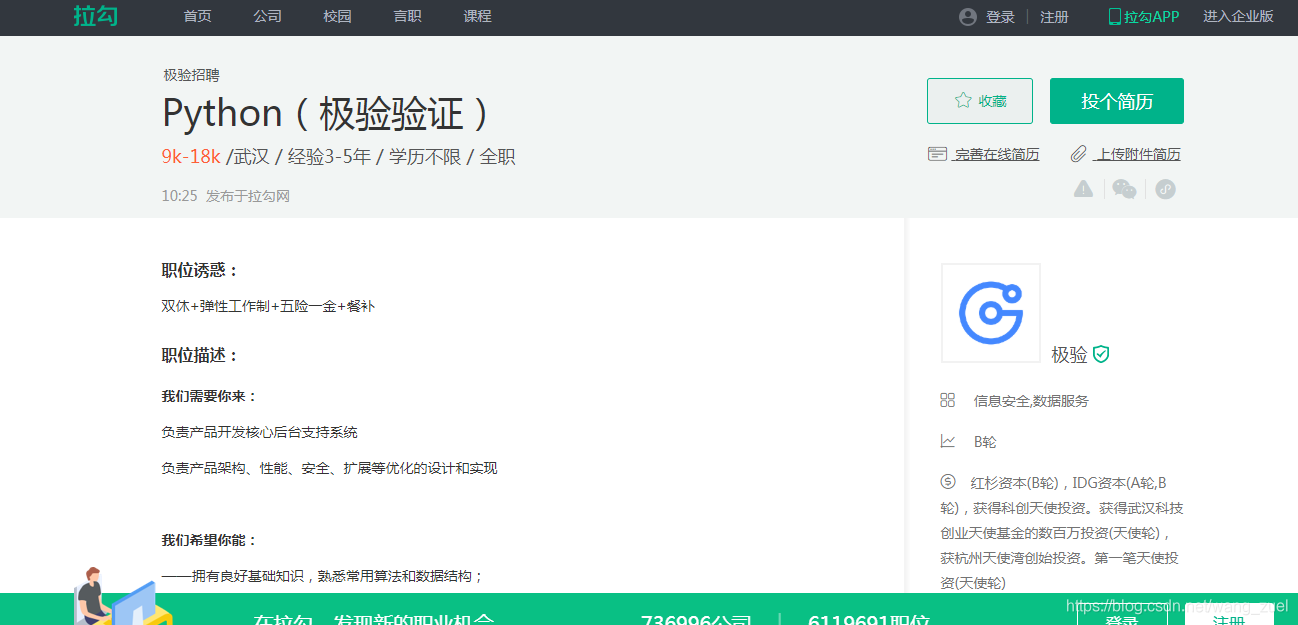This screenshot has height=625, width=1298.
Task: Click the 信息安全,数据服务 industry text
Action: 1031,401
